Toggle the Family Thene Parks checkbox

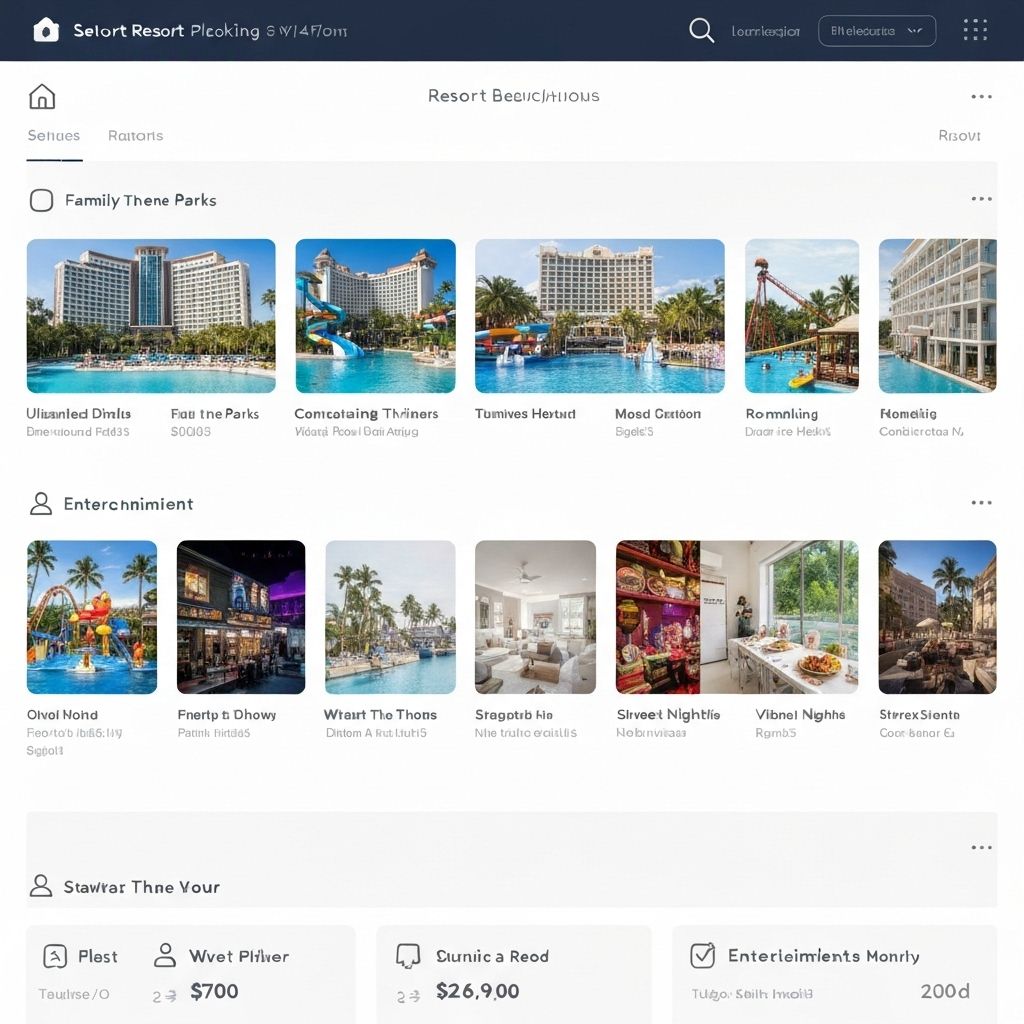(41, 200)
